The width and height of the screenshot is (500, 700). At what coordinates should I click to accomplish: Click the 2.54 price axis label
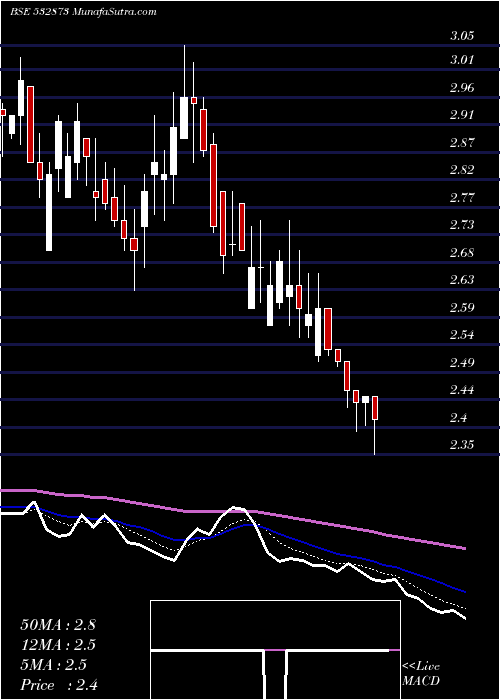pyautogui.click(x=462, y=335)
